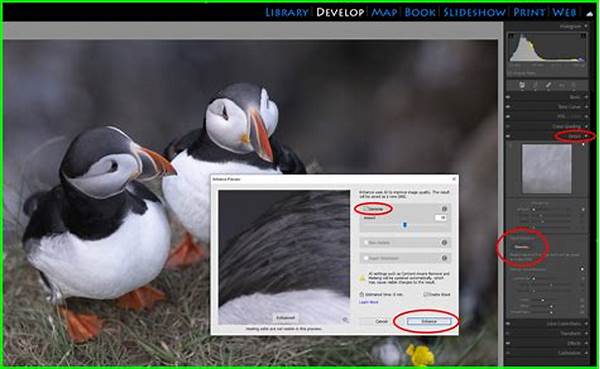
Task: Open the Book module
Action: (x=420, y=12)
